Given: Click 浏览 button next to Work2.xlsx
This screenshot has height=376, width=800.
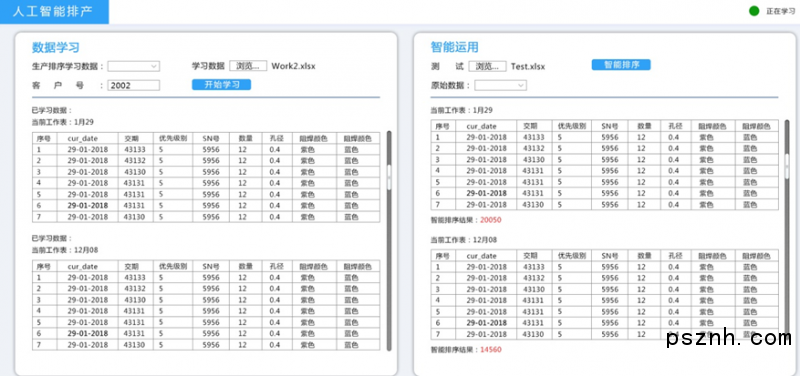Looking at the screenshot, I should point(248,66).
